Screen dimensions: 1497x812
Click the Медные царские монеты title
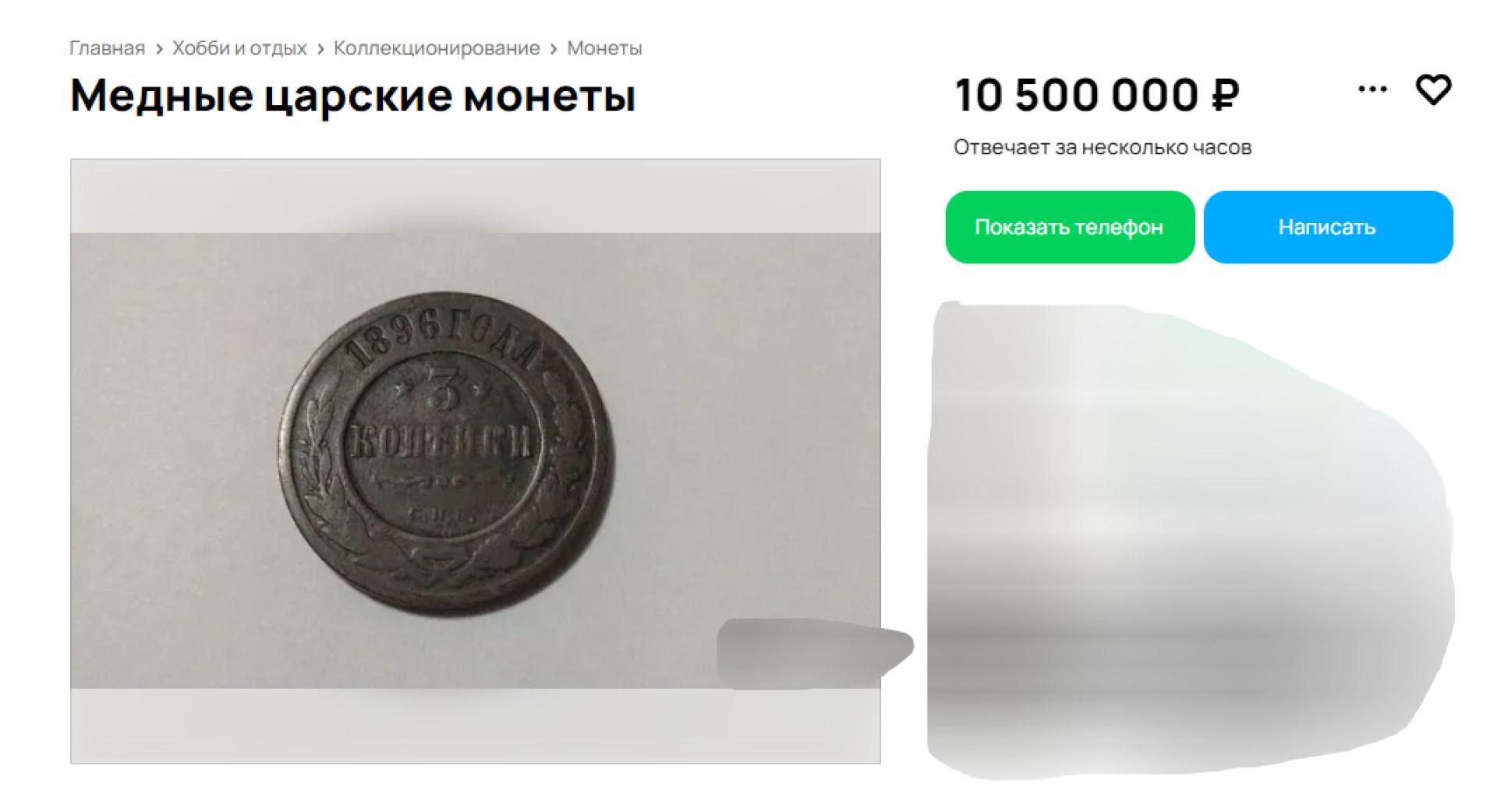click(x=352, y=96)
